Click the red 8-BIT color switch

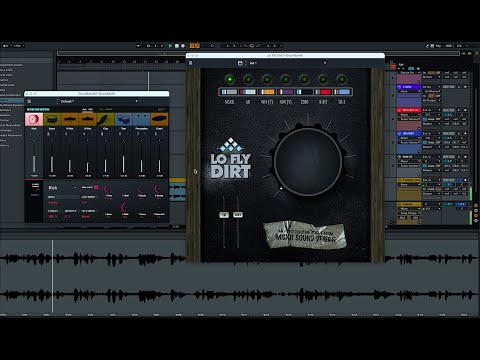click(x=323, y=92)
